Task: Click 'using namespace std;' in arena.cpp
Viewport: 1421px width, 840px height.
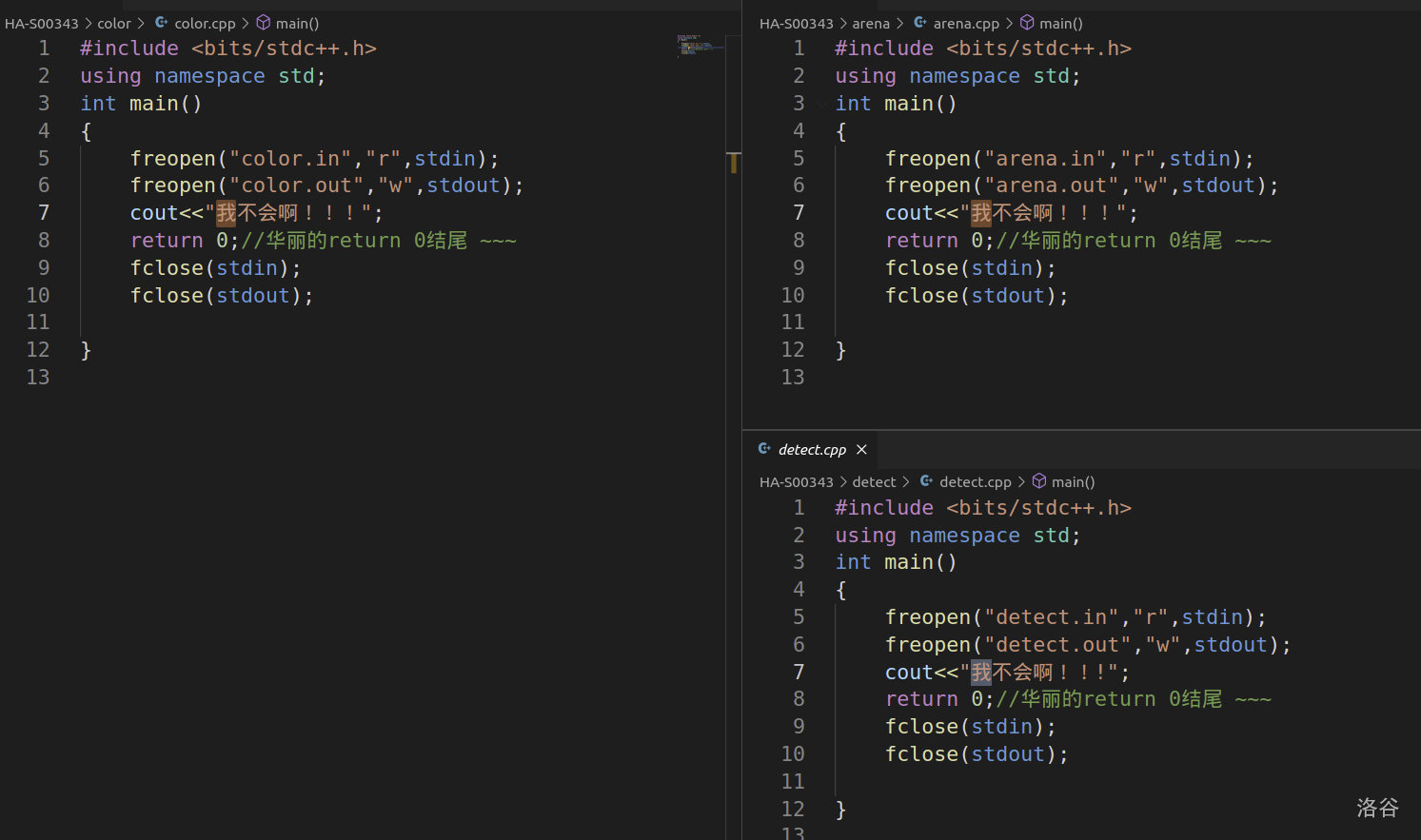Action: coord(957,76)
